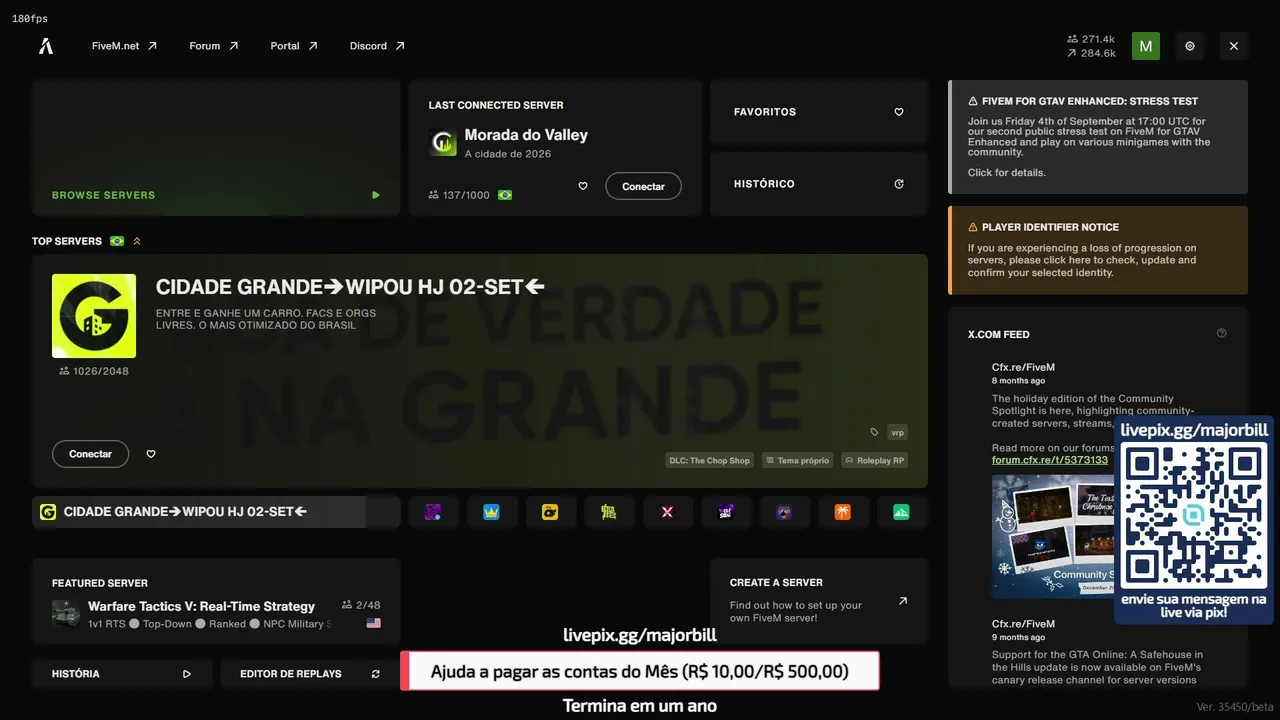The image size is (1280, 720).
Task: Click the '8 months ago' post timestamp
Action: [1018, 381]
